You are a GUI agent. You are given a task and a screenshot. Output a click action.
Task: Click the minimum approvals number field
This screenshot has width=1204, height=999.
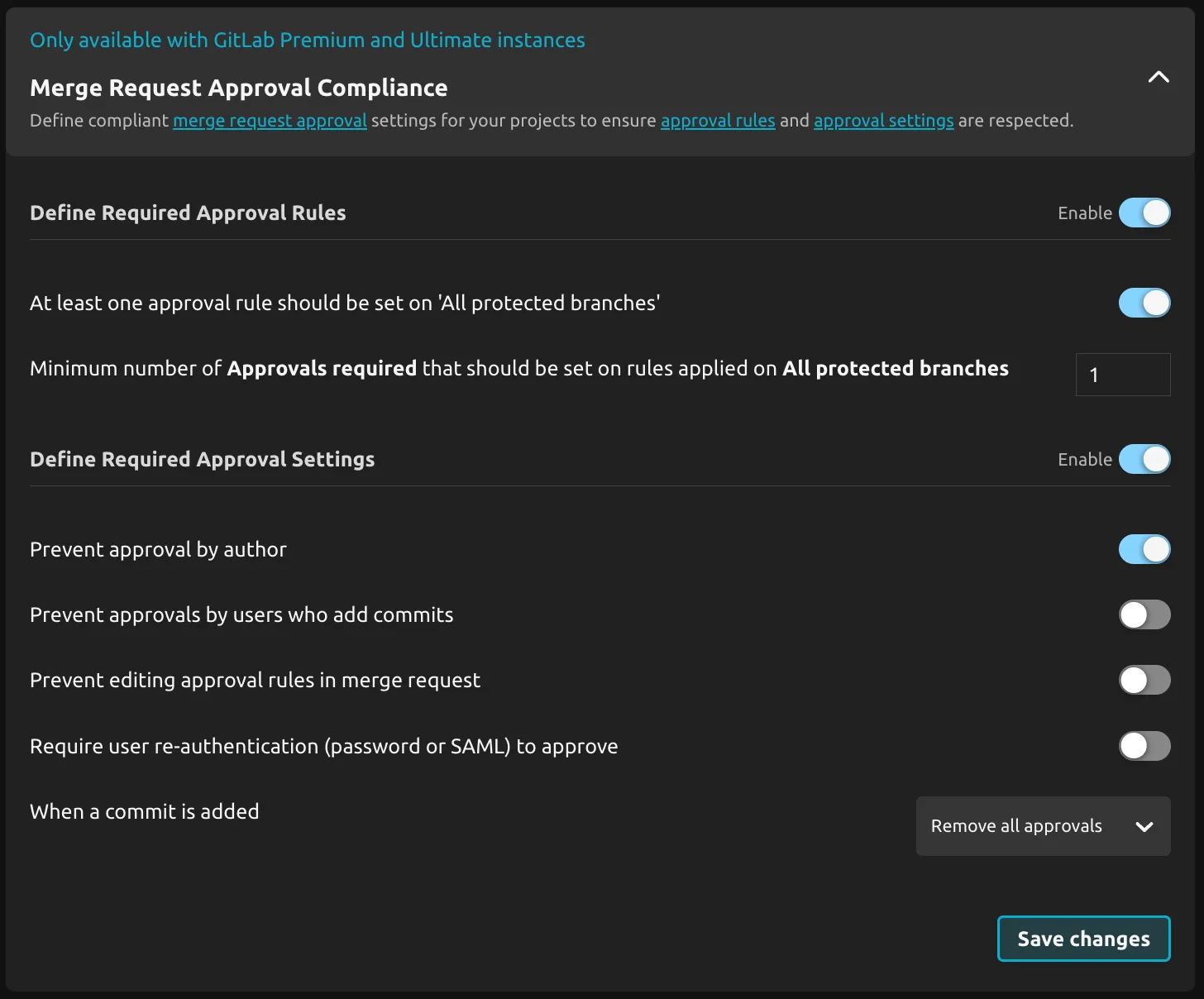[x=1122, y=375]
